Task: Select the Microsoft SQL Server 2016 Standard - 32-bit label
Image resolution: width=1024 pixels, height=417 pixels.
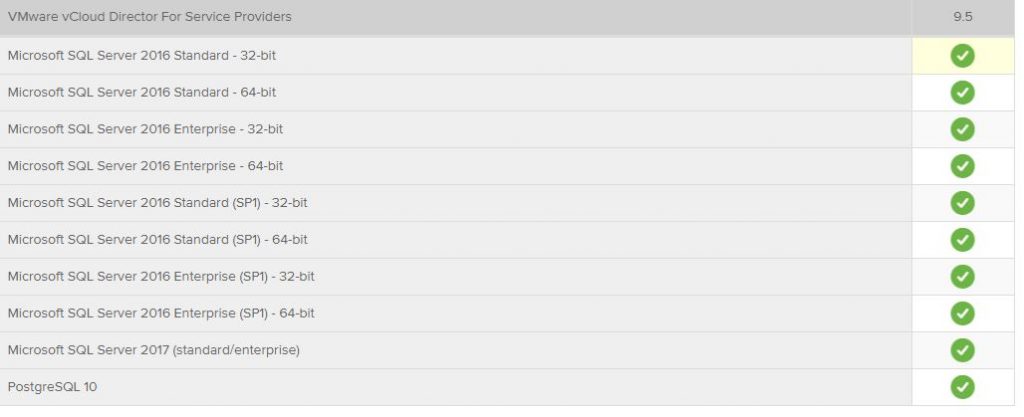Action: tap(142, 55)
